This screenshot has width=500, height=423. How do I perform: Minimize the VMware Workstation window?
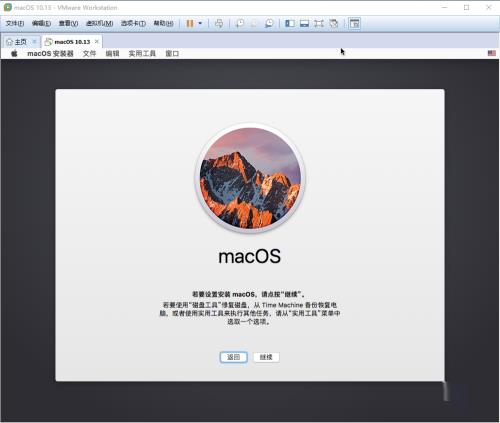pos(445,7)
